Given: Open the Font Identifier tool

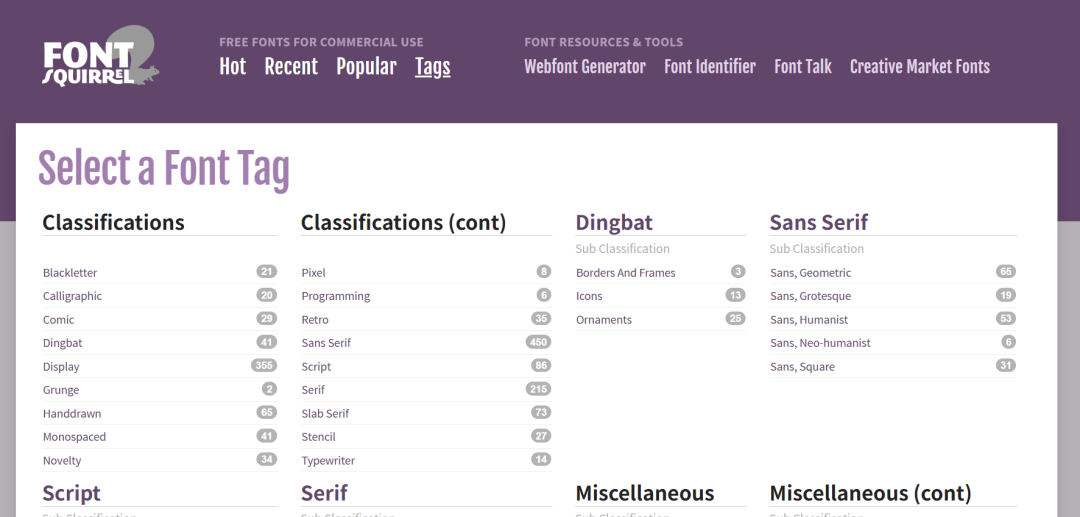Looking at the screenshot, I should [x=709, y=67].
